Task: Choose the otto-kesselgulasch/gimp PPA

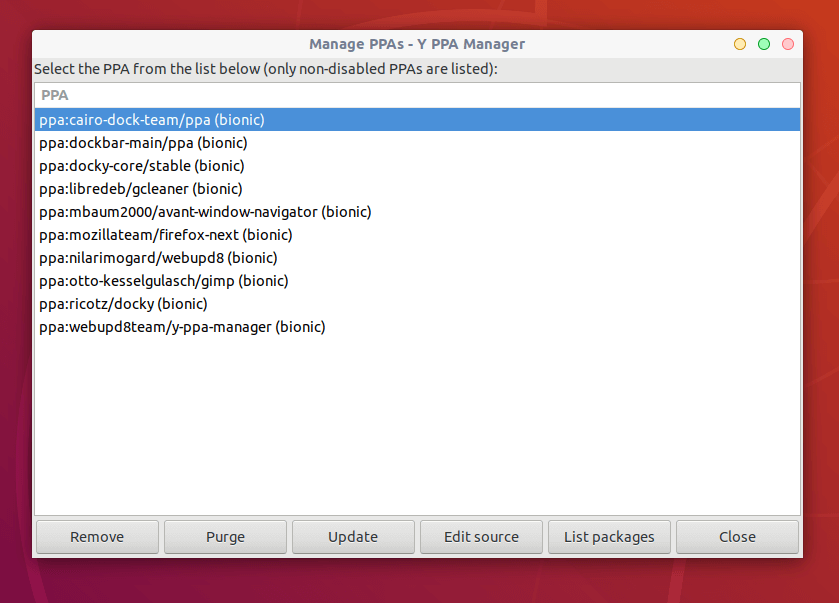Action: pyautogui.click(x=164, y=281)
